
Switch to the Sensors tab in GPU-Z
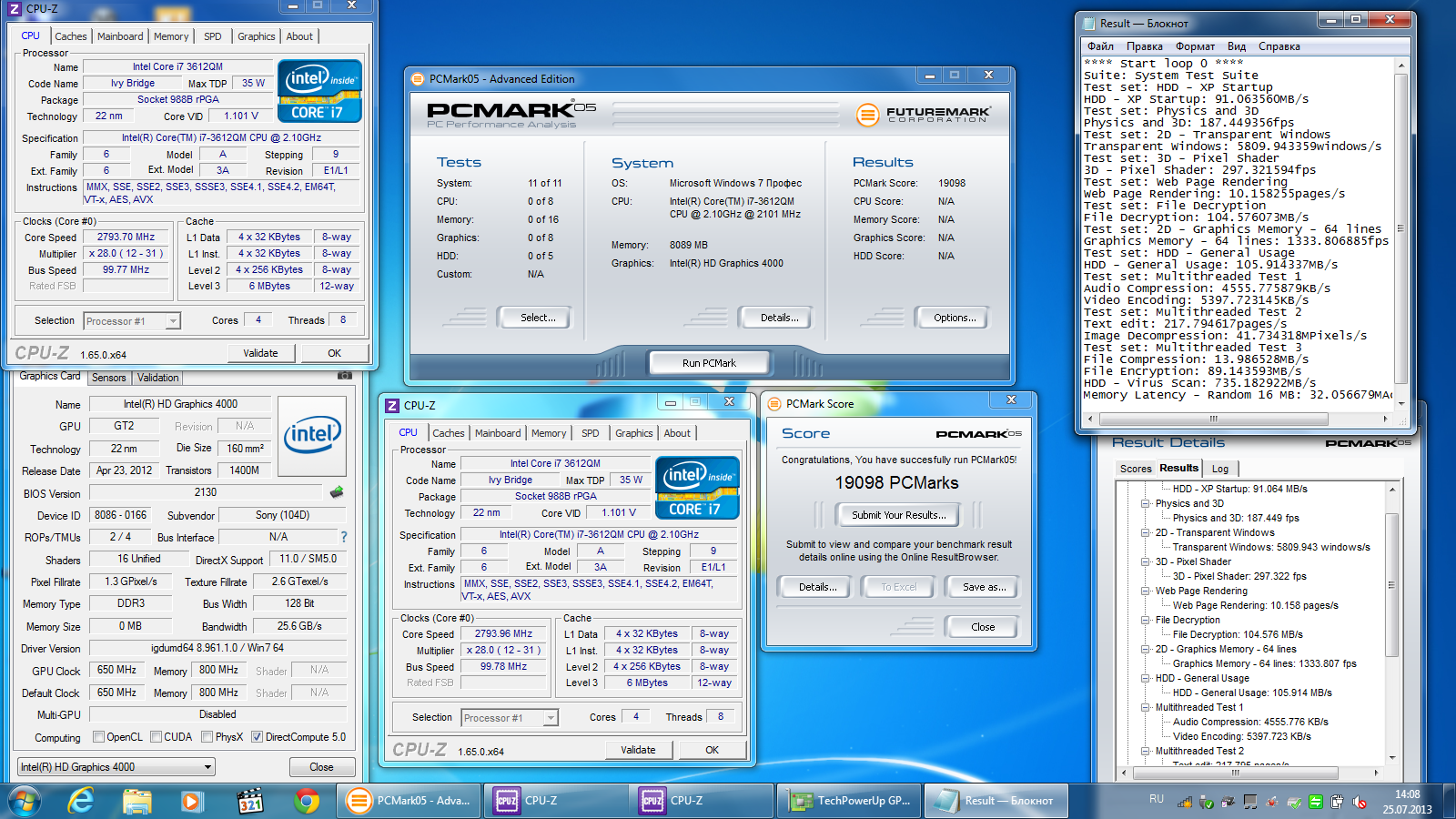tap(109, 378)
